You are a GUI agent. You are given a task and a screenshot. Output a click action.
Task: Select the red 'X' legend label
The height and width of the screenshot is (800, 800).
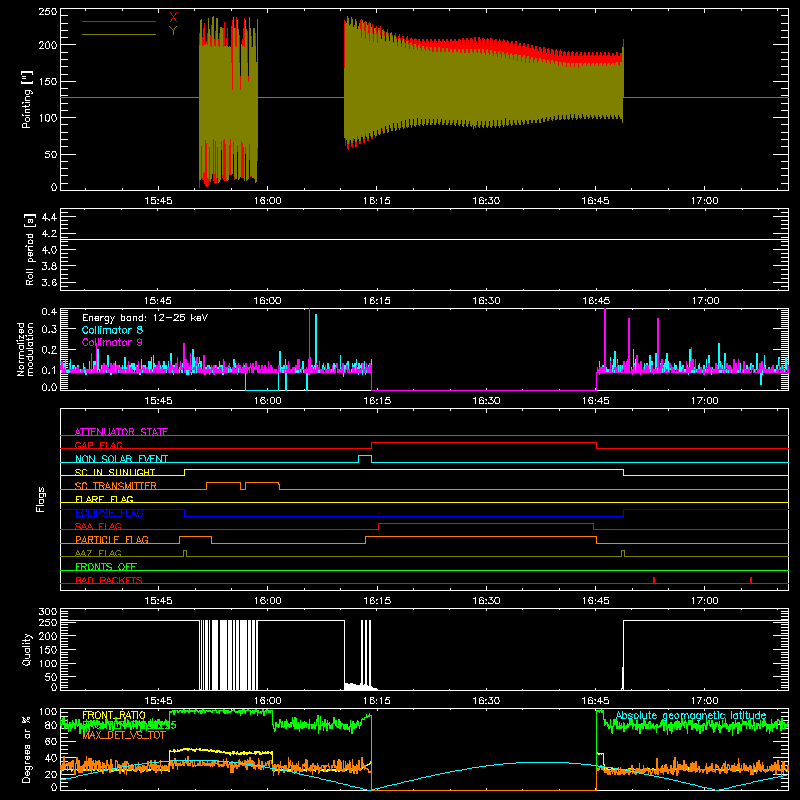click(x=173, y=17)
